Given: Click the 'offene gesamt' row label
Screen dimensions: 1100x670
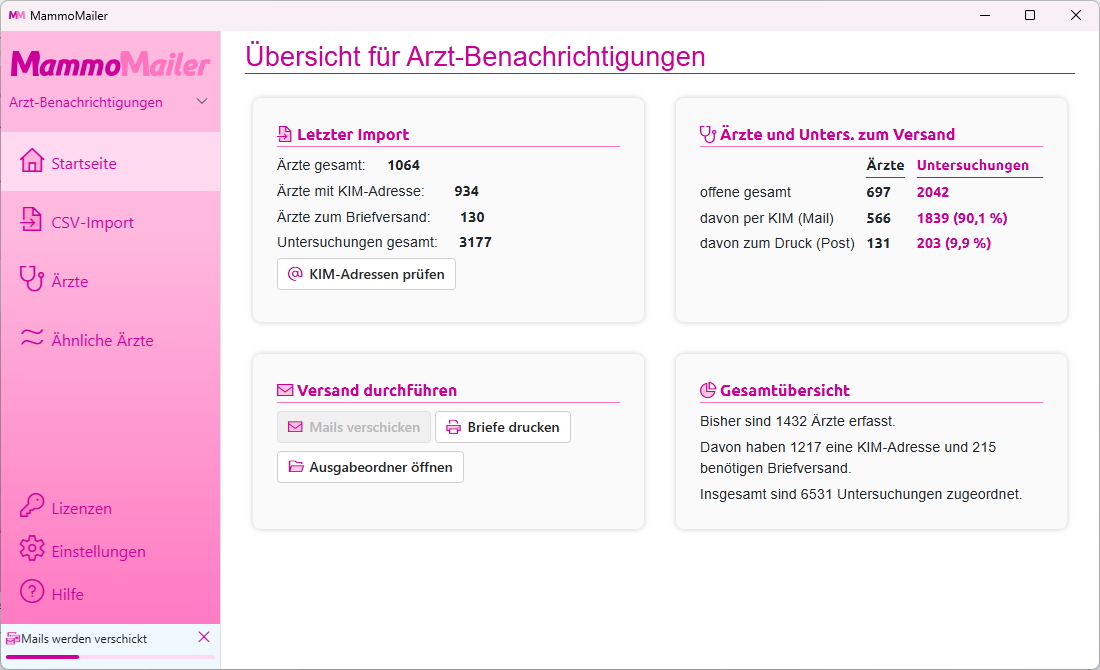Looking at the screenshot, I should [x=745, y=192].
